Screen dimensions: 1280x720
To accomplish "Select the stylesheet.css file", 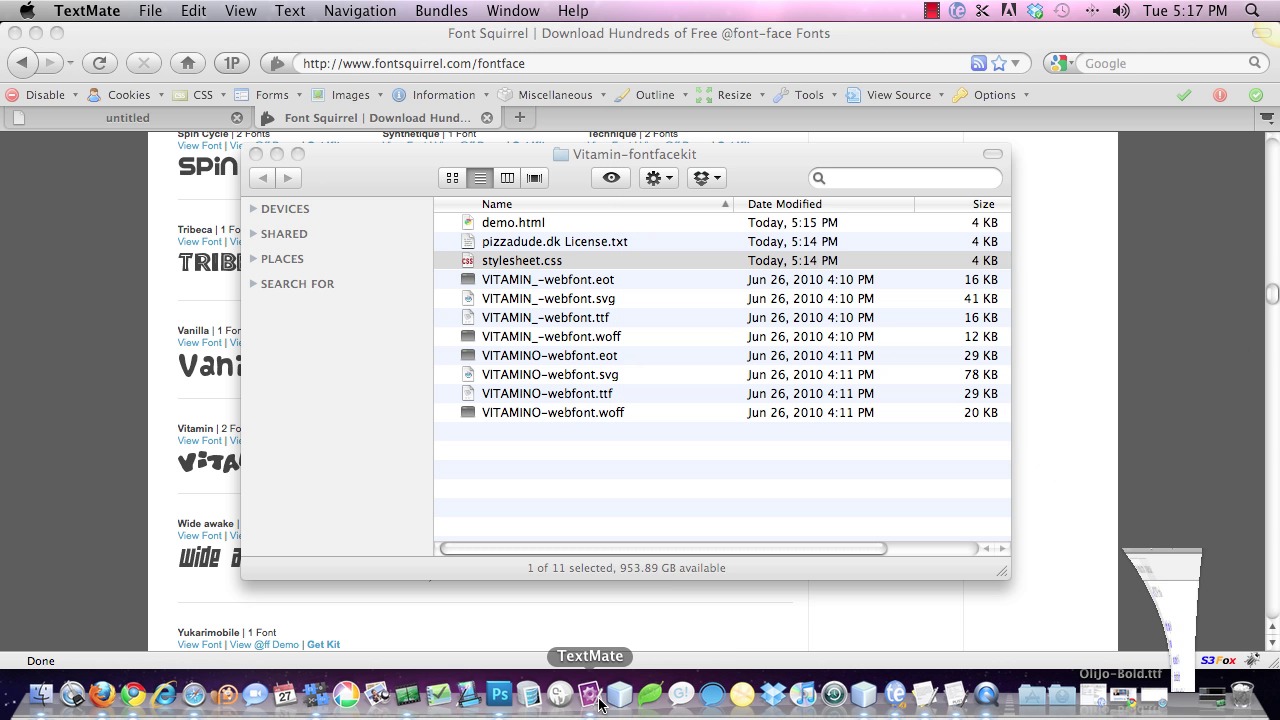I will 722,260.
